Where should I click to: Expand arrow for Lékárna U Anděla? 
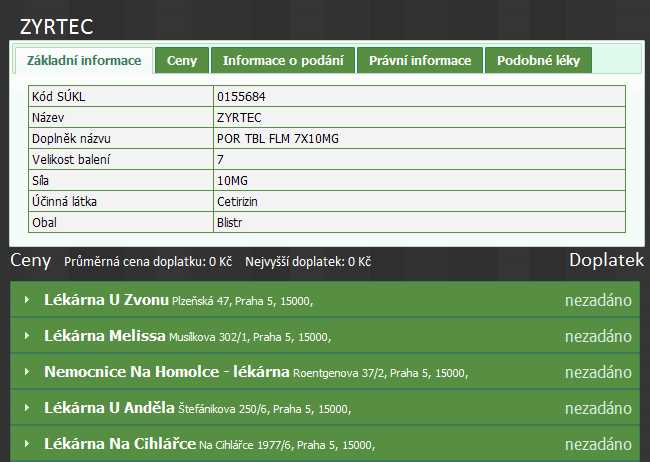coord(27,408)
